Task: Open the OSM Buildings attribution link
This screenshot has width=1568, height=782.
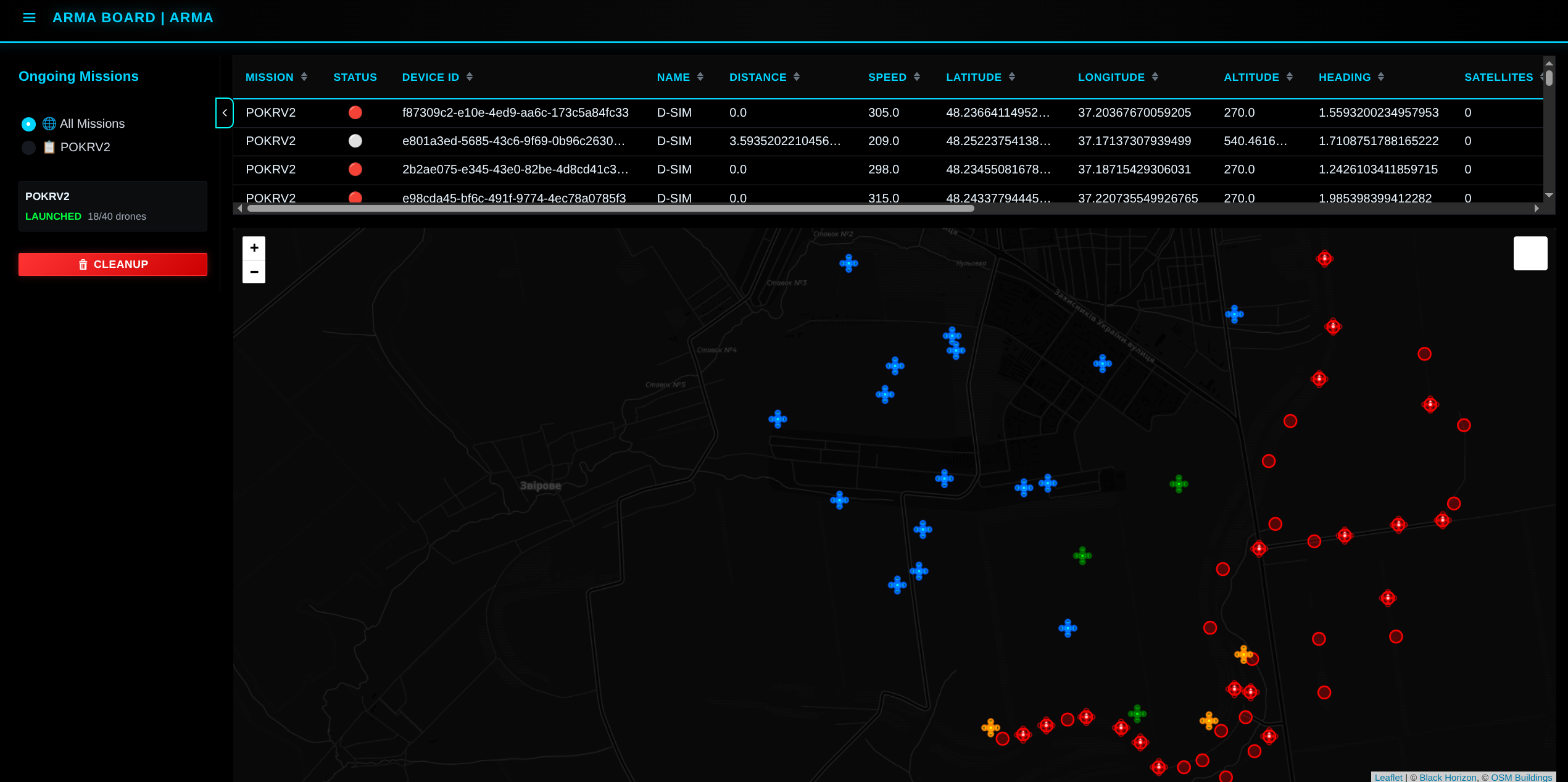Action: click(1521, 777)
